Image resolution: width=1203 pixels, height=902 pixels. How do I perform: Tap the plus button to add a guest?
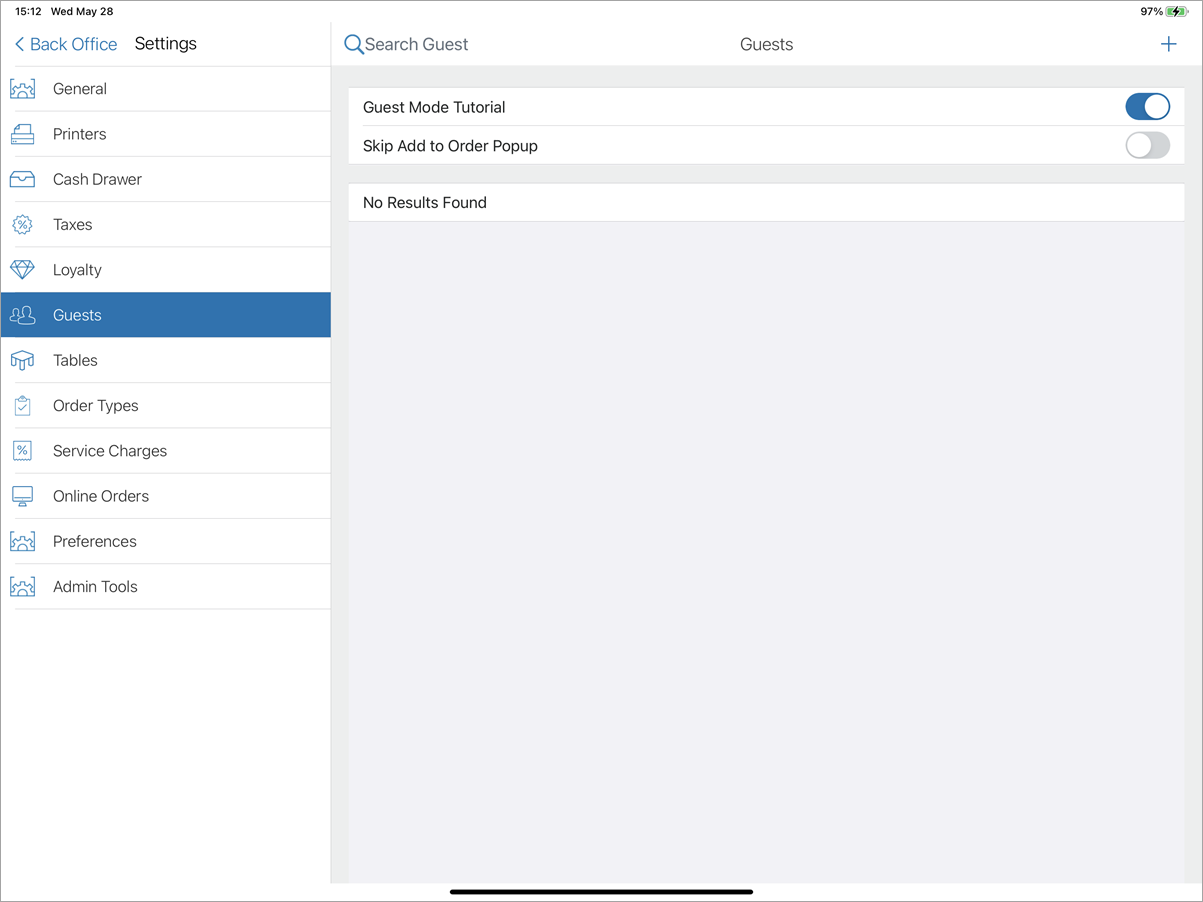coord(1168,44)
